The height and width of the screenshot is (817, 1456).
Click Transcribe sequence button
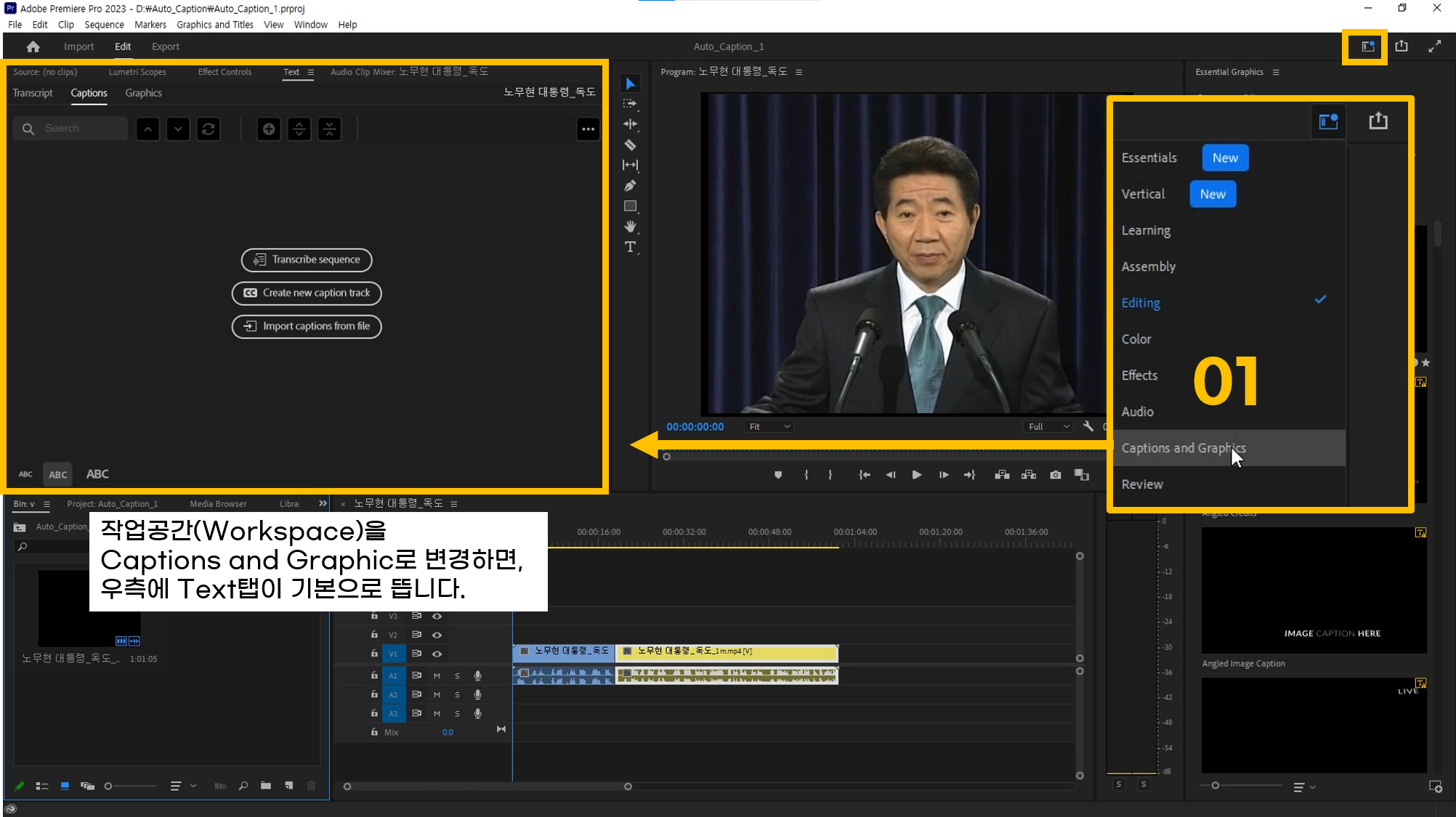pyautogui.click(x=307, y=260)
